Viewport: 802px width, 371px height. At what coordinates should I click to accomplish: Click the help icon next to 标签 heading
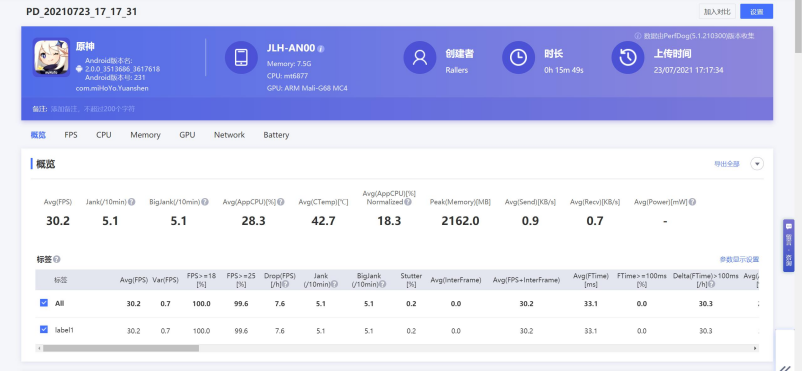click(57, 259)
